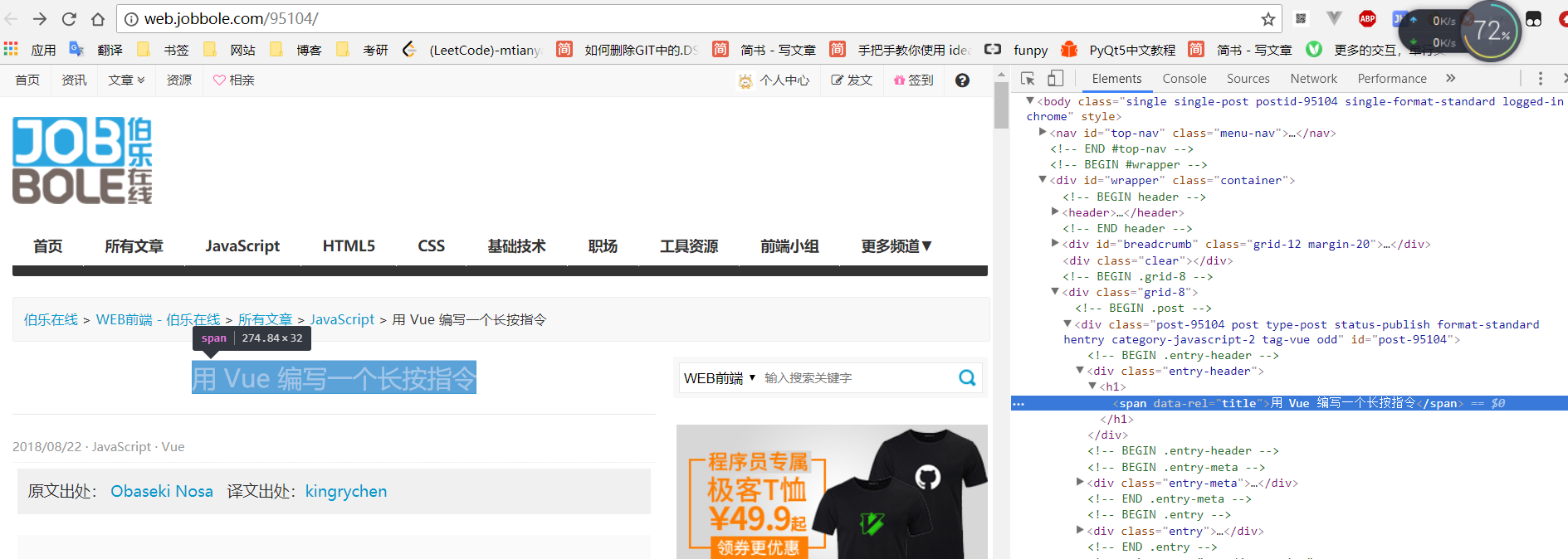
Task: Open the 博客 bookmarks folder
Action: pyautogui.click(x=296, y=50)
